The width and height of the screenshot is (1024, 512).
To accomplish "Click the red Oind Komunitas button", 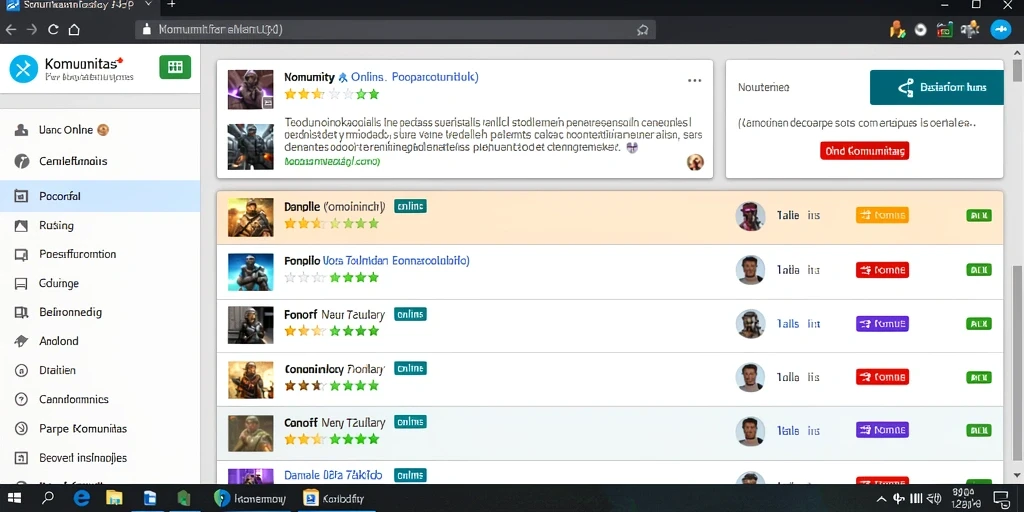I will tap(864, 151).
